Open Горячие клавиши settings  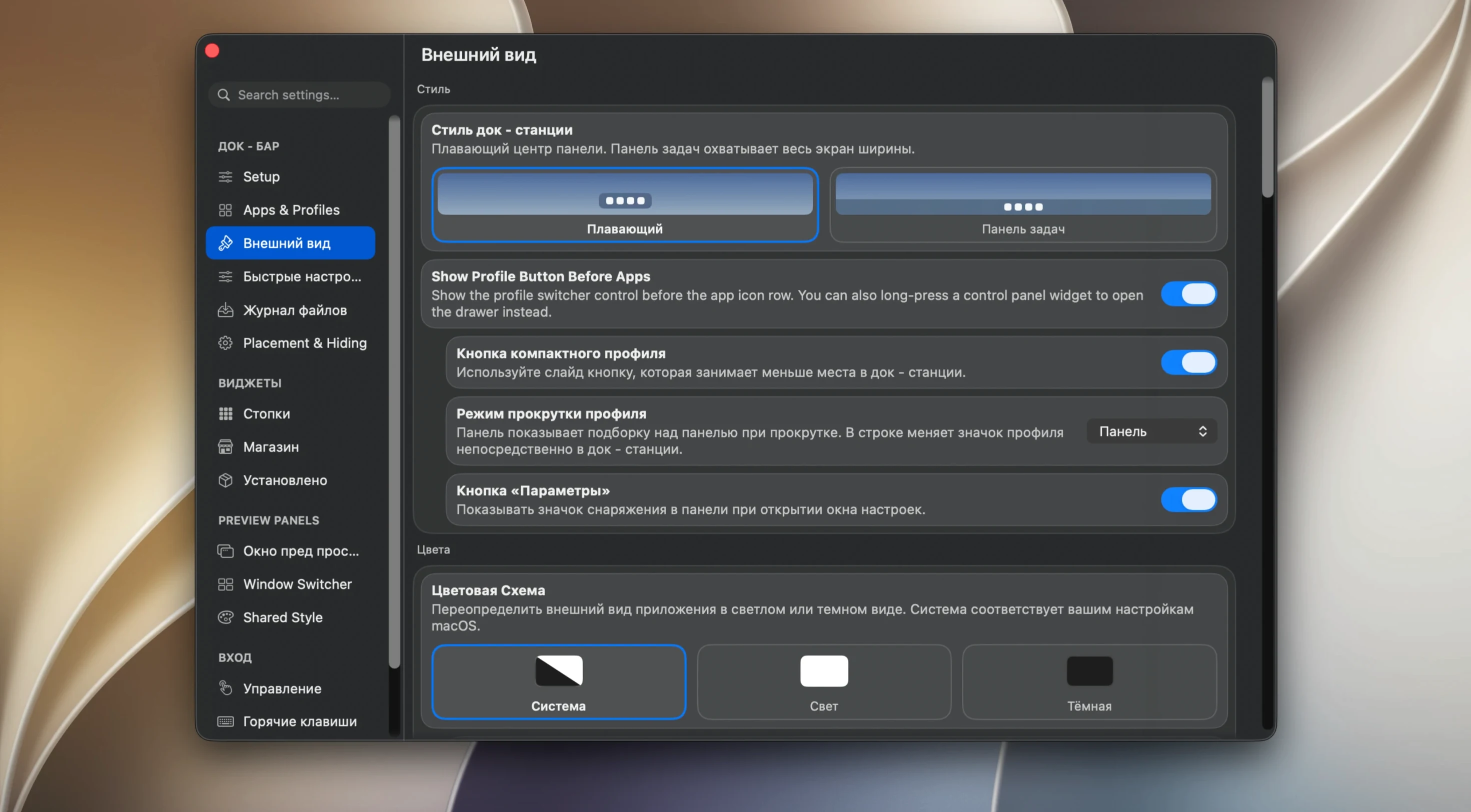(291, 722)
